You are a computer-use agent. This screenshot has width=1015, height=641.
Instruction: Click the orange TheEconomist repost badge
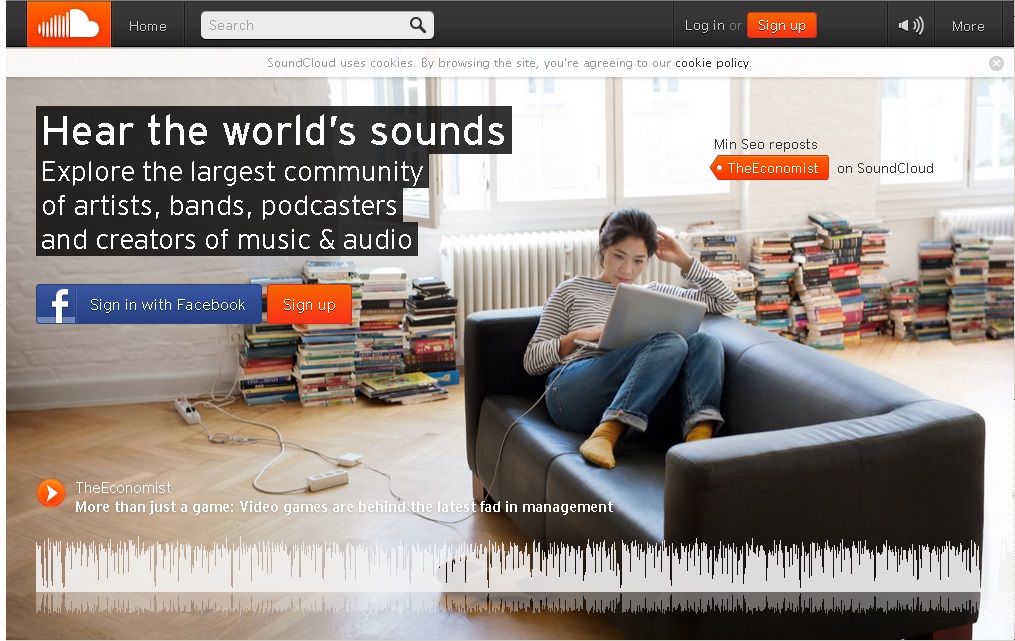[768, 168]
